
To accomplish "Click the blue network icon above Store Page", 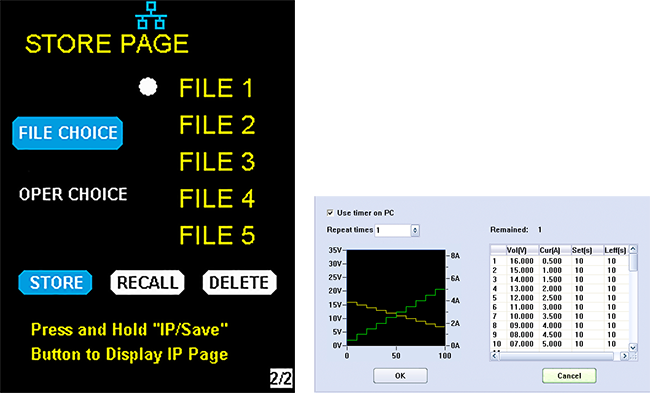I will pos(151,15).
